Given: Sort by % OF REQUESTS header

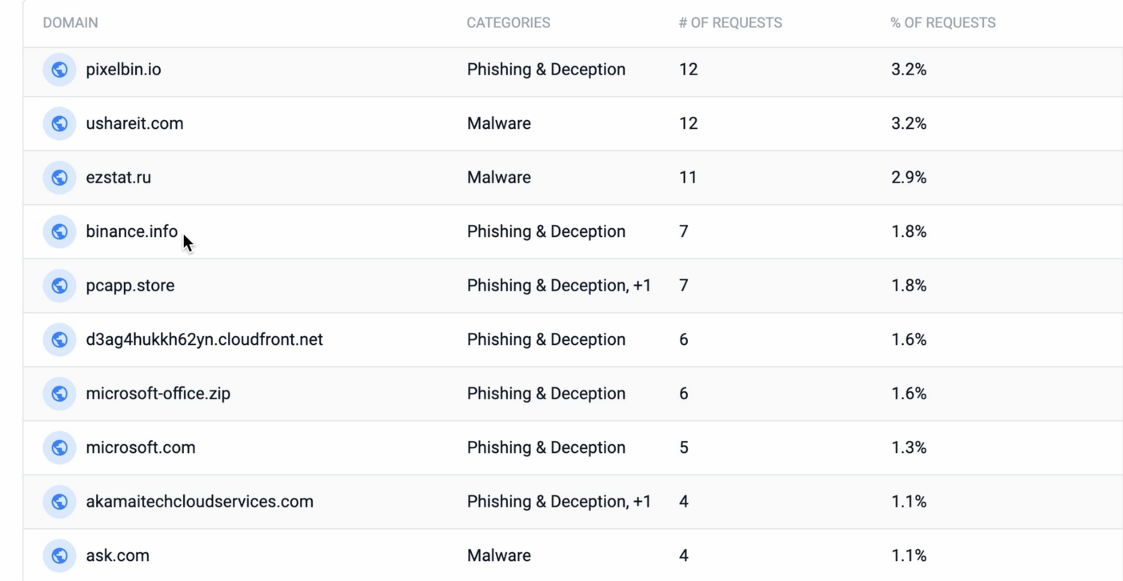Looking at the screenshot, I should point(943,23).
